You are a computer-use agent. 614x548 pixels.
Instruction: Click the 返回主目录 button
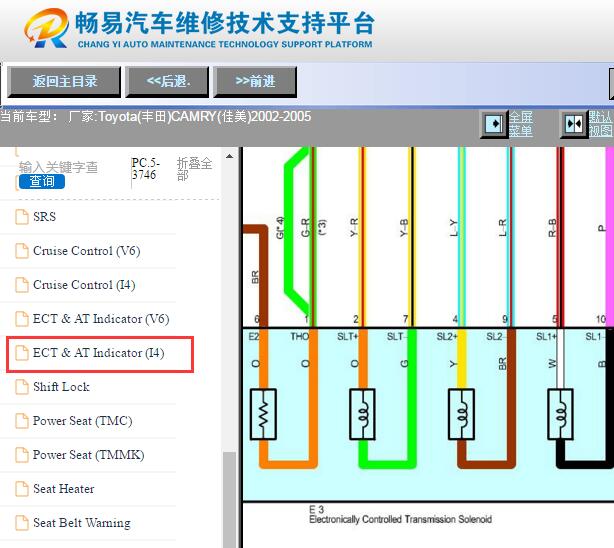click(64, 81)
